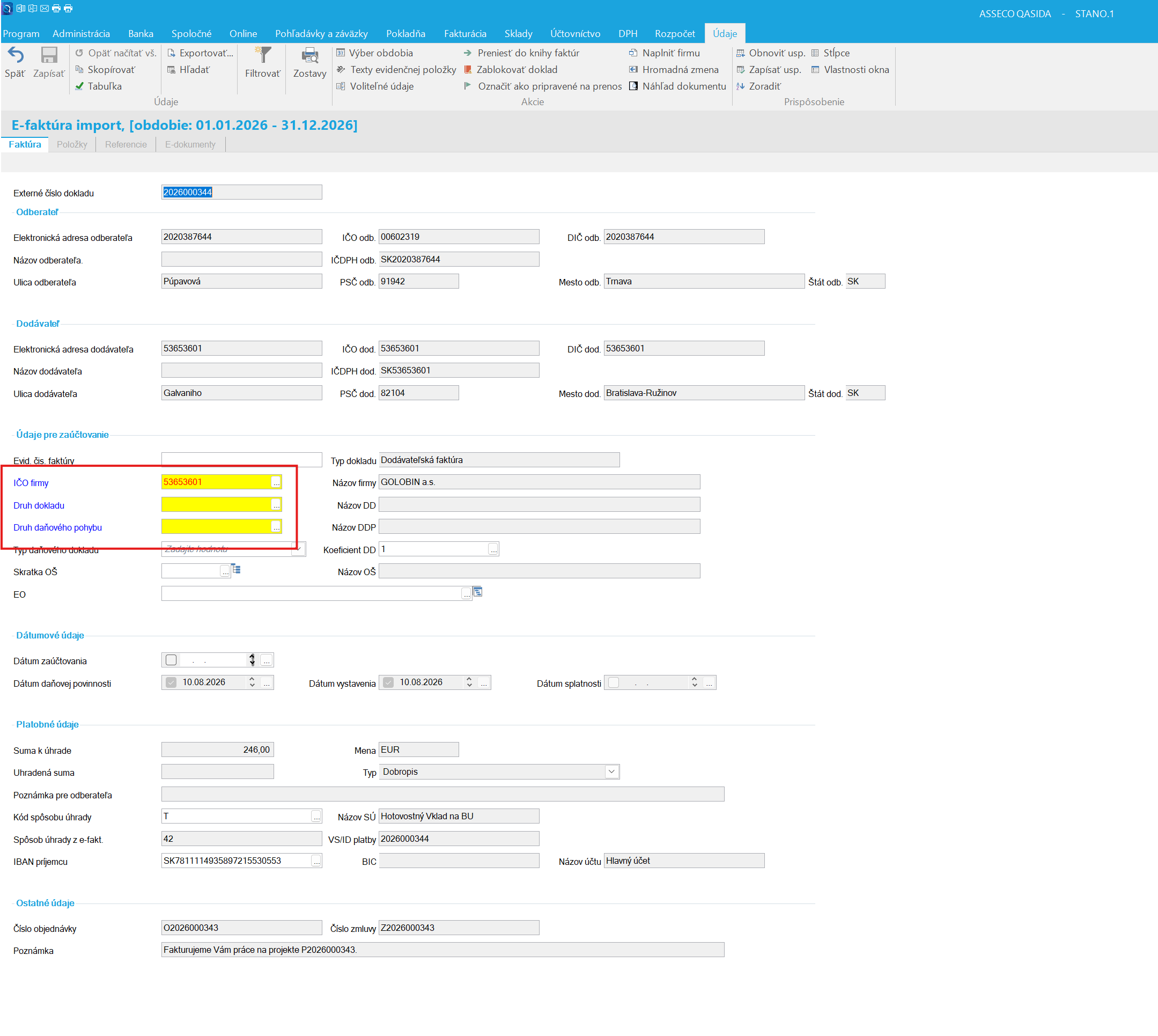Click Hľadať search command
The image size is (1158, 1036).
coord(188,69)
